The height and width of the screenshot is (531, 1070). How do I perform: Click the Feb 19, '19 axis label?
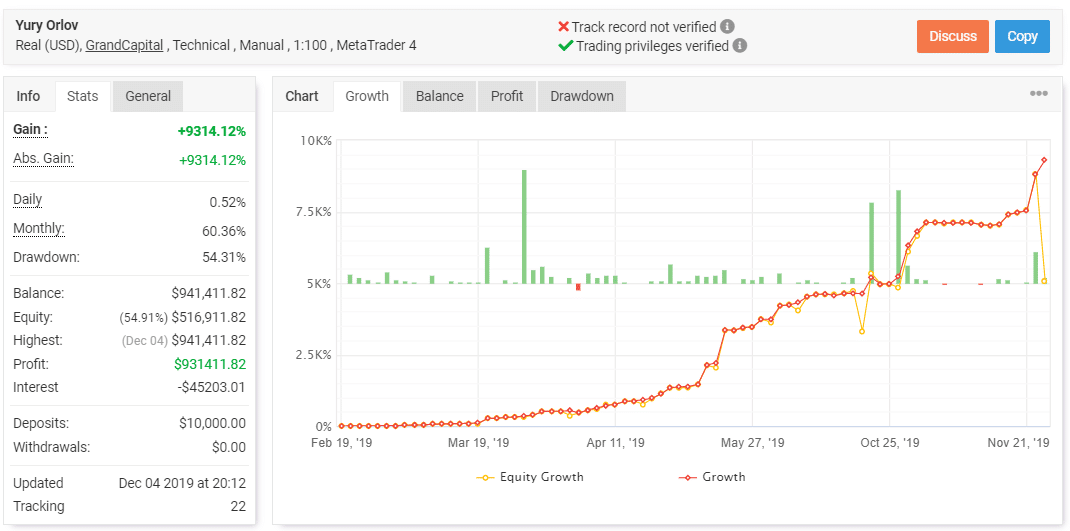pos(341,443)
